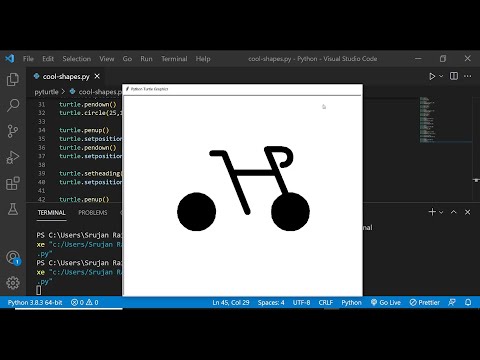The image size is (480, 360).
Task: Run Python file with play button
Action: point(432,76)
